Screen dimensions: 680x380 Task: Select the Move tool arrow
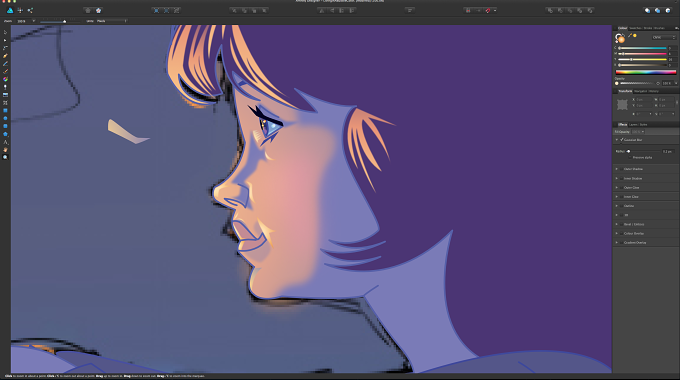(5, 33)
